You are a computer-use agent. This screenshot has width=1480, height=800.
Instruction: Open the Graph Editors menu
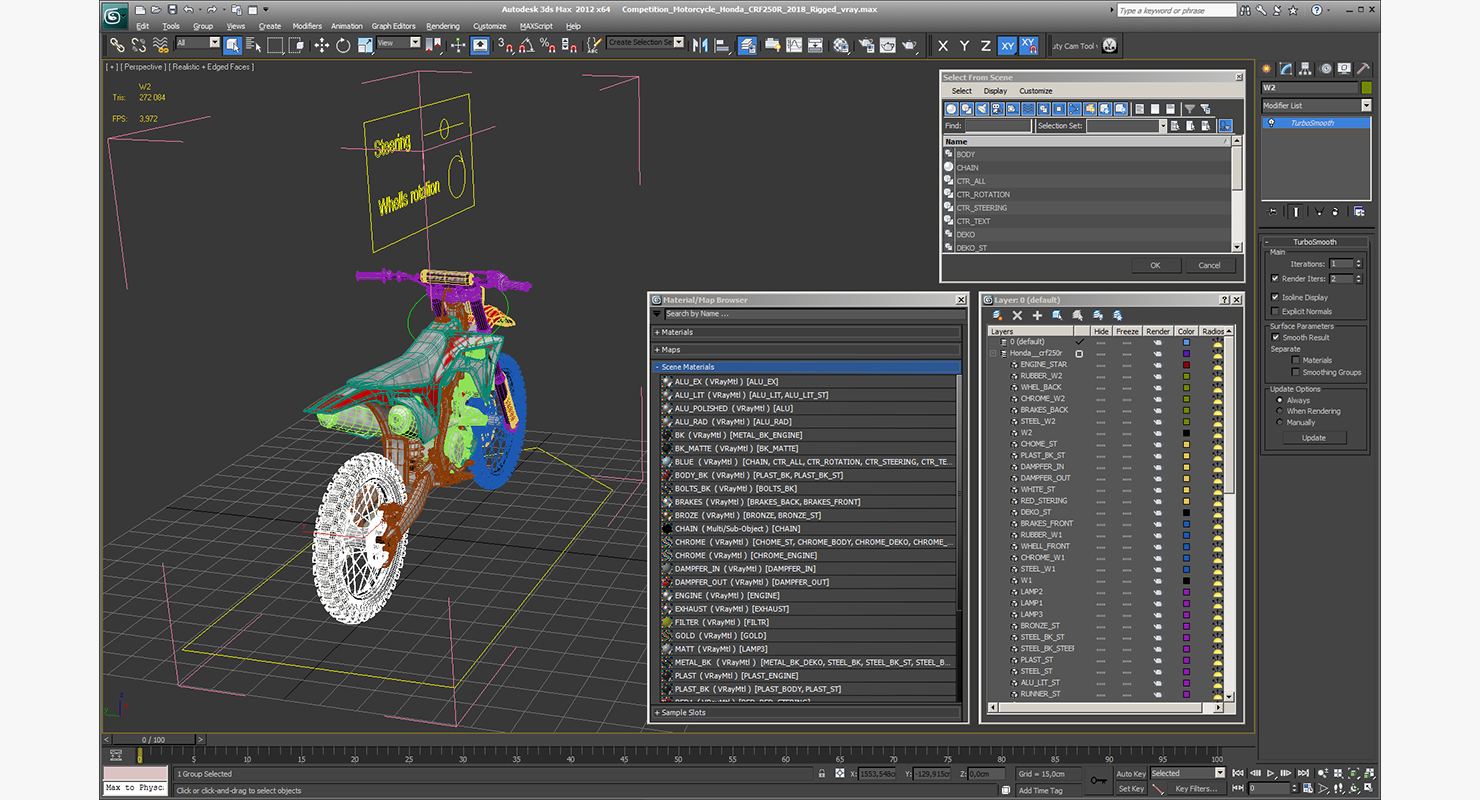[393, 26]
